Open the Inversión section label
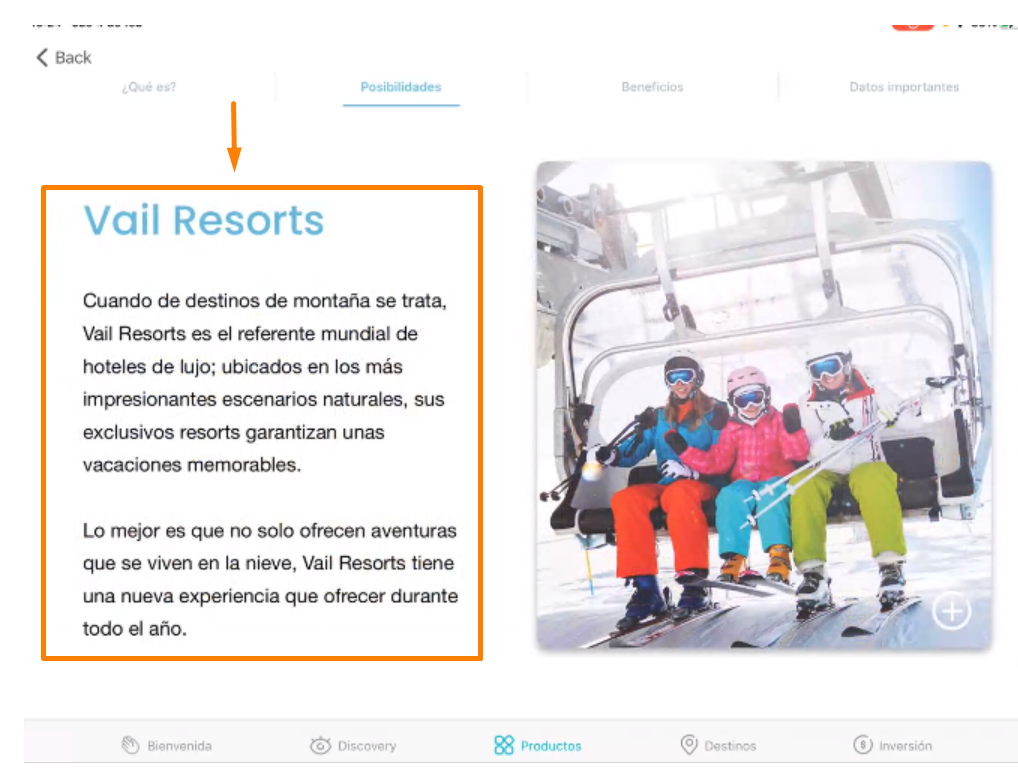1018x769 pixels. pyautogui.click(x=905, y=746)
